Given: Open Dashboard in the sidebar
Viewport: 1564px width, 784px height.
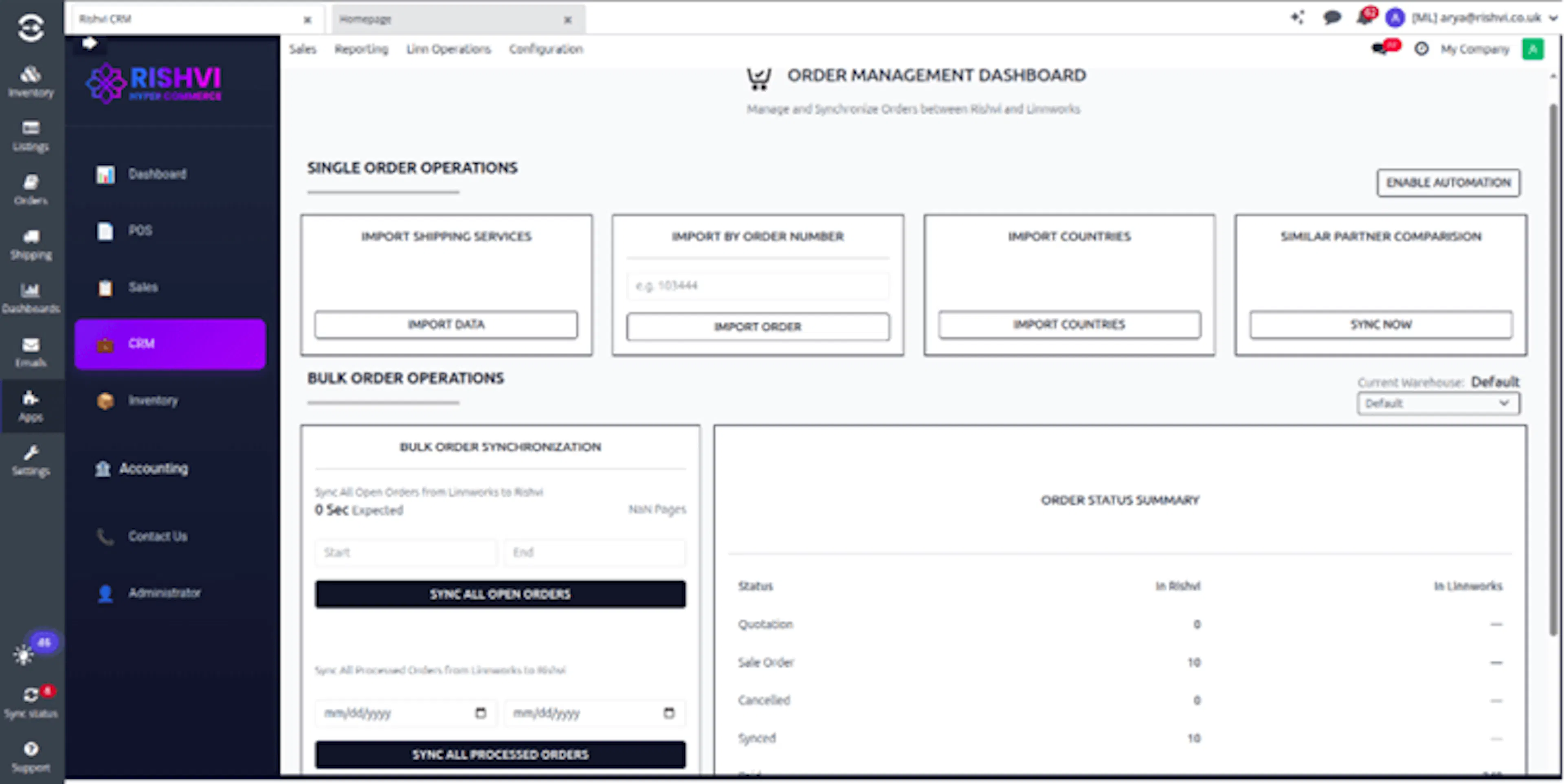Looking at the screenshot, I should pos(170,174).
